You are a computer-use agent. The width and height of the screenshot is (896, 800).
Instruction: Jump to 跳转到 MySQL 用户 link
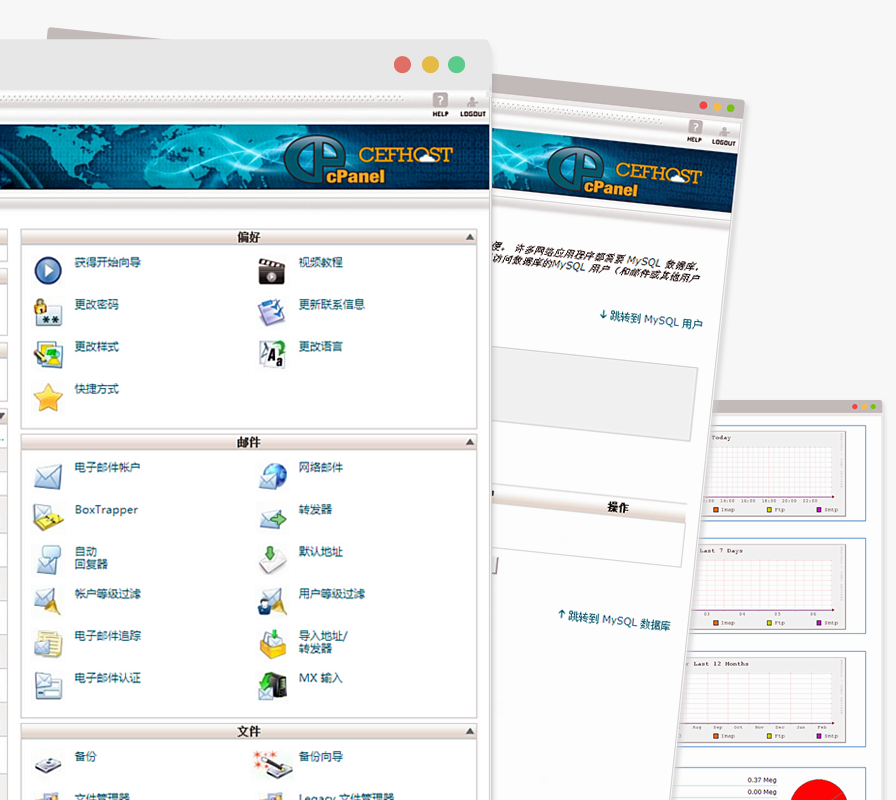[651, 319]
